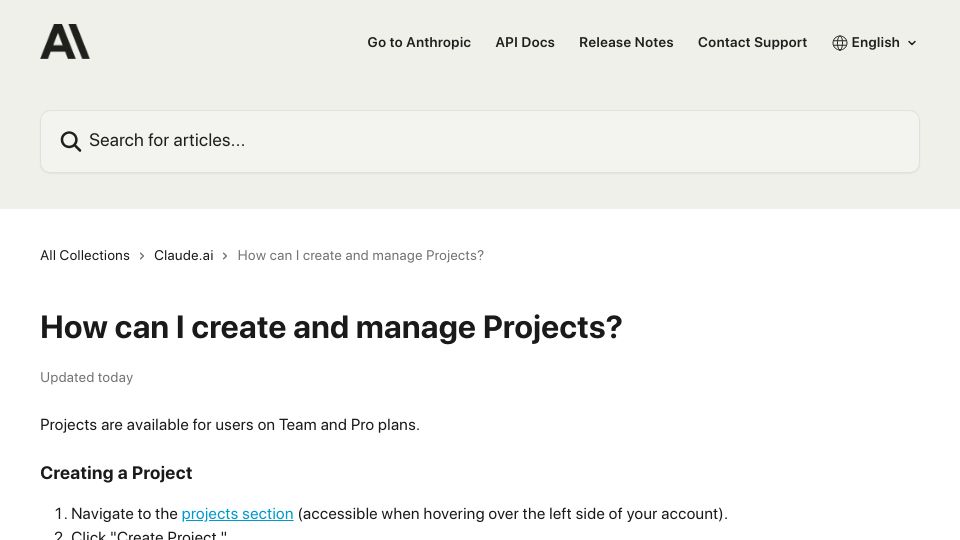Open Go to Anthropic link
This screenshot has width=960, height=540.
pos(419,42)
